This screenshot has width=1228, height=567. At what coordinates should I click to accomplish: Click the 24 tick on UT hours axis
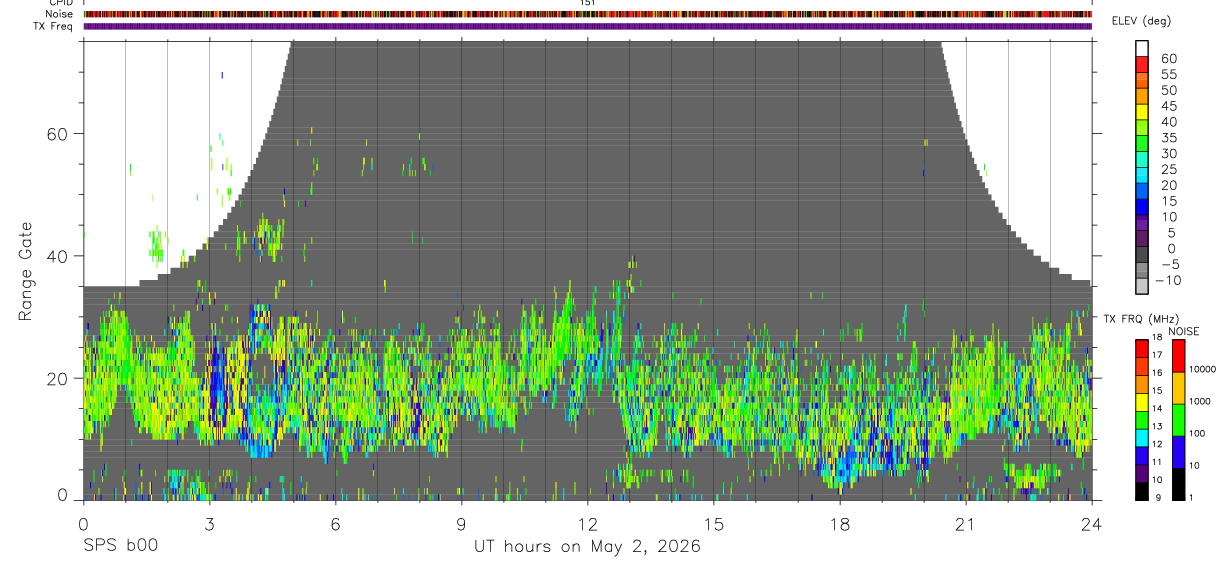coord(1092,524)
